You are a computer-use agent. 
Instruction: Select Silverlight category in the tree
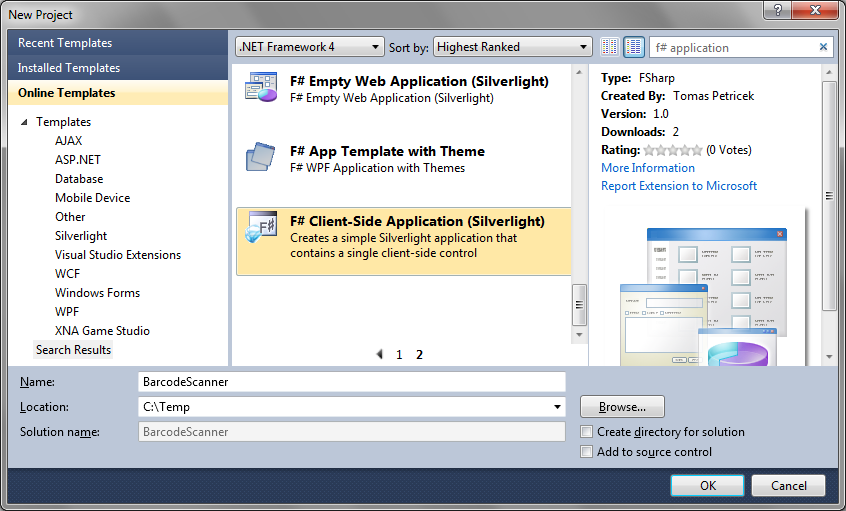pyautogui.click(x=81, y=236)
